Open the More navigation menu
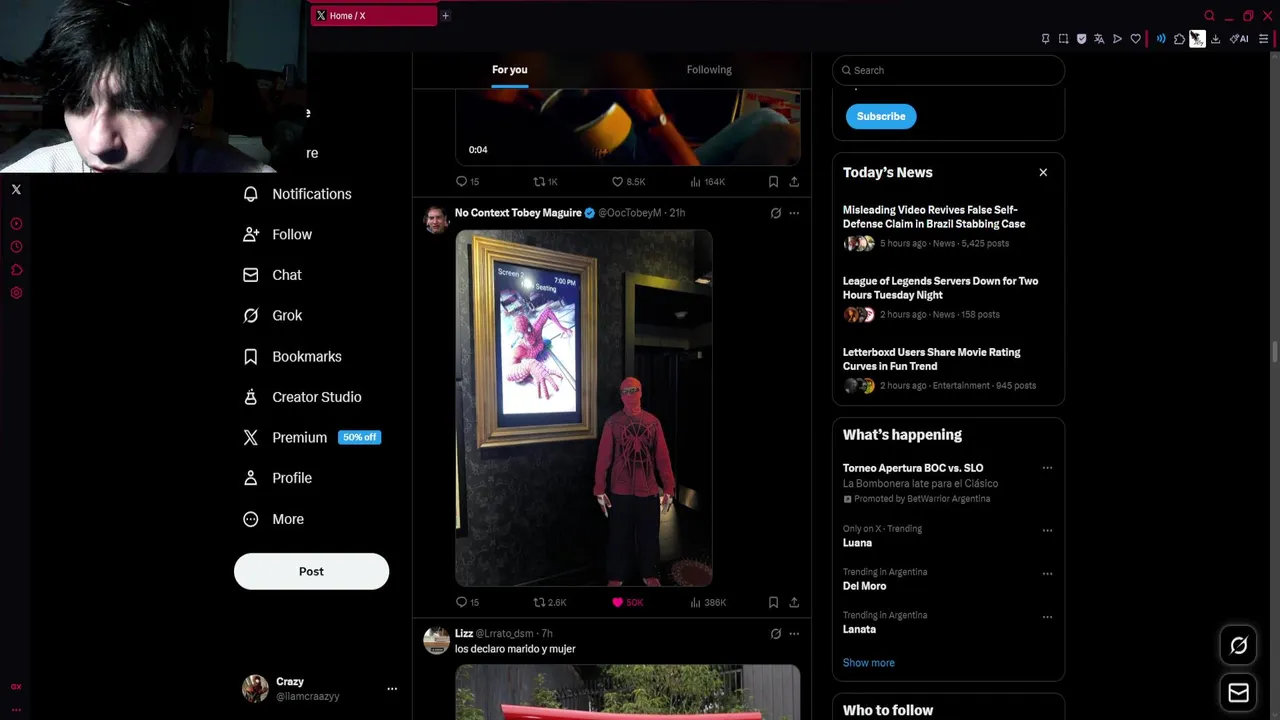Image resolution: width=1280 pixels, height=720 pixels. [x=273, y=519]
